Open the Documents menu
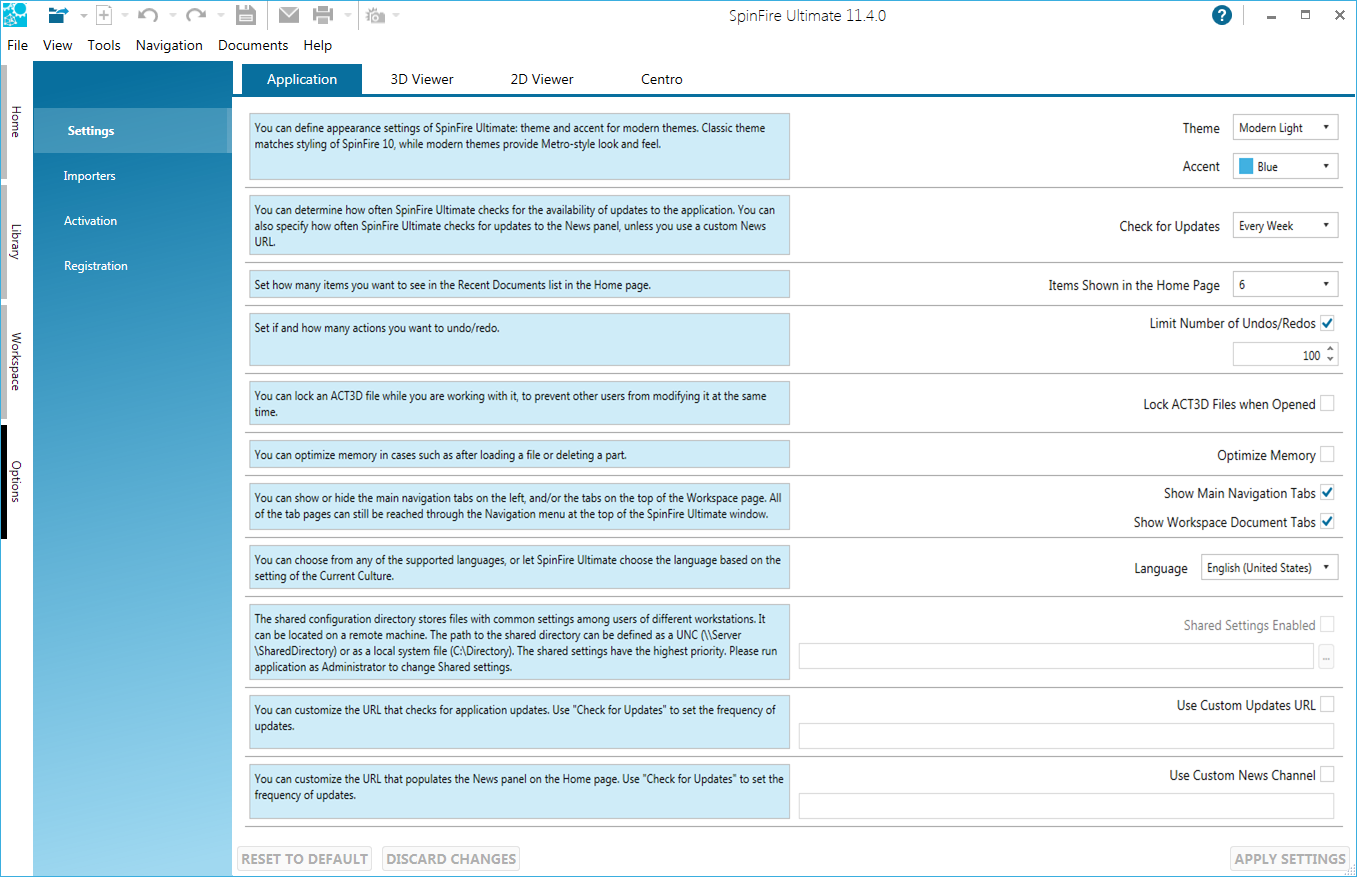This screenshot has width=1357, height=877. [x=253, y=45]
